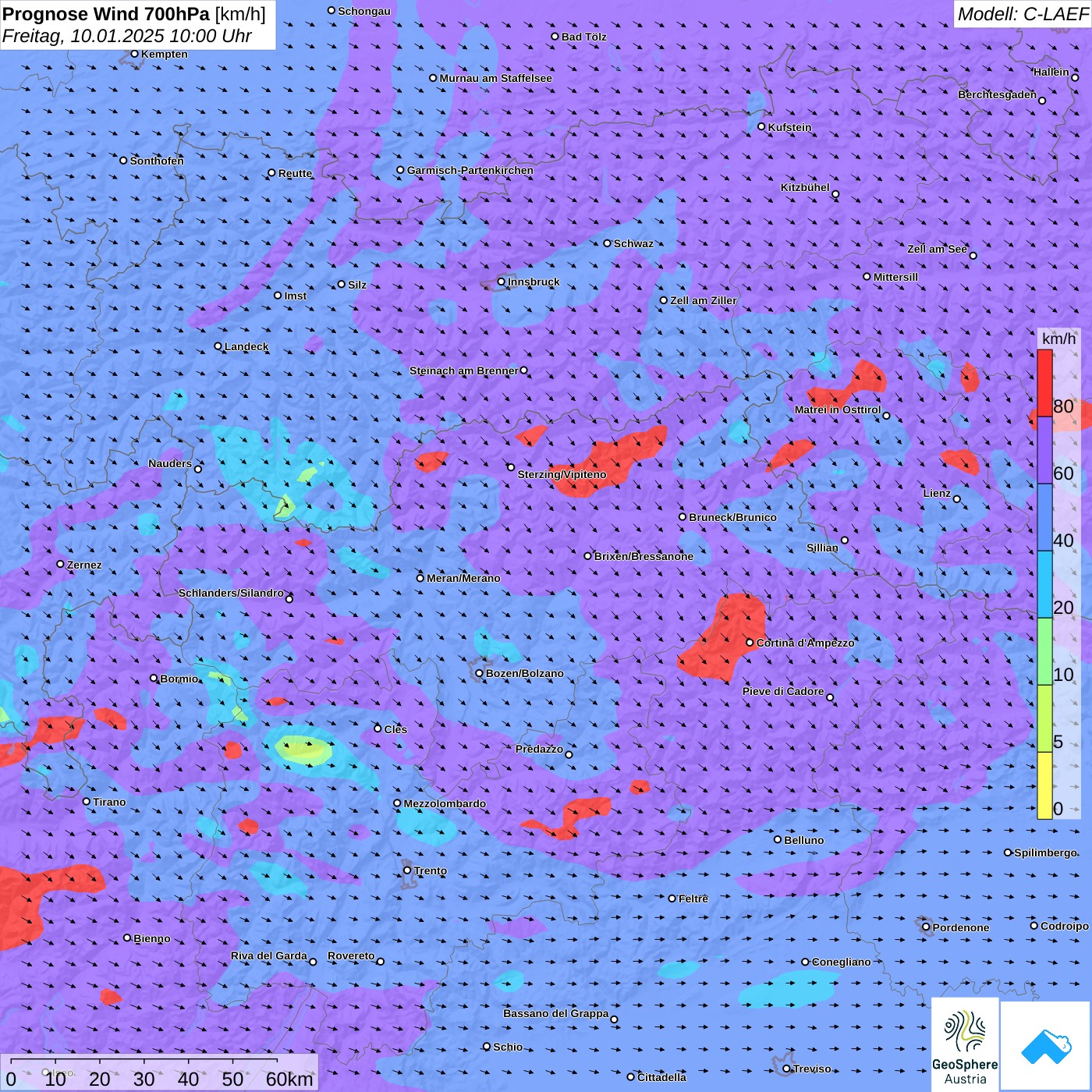1092x1092 pixels.
Task: Click the 'Zell am See' label
Action: (937, 249)
